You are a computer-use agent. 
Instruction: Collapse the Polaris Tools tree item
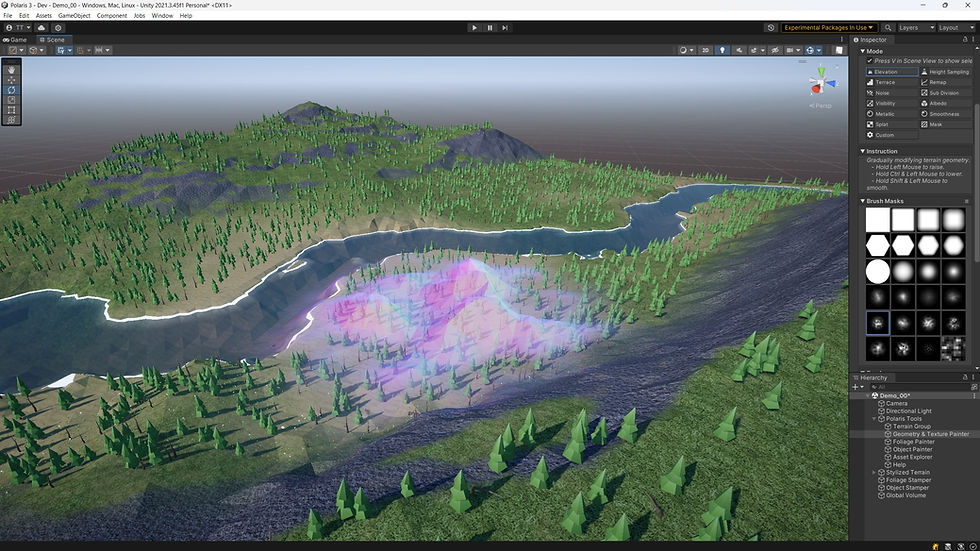[874, 419]
